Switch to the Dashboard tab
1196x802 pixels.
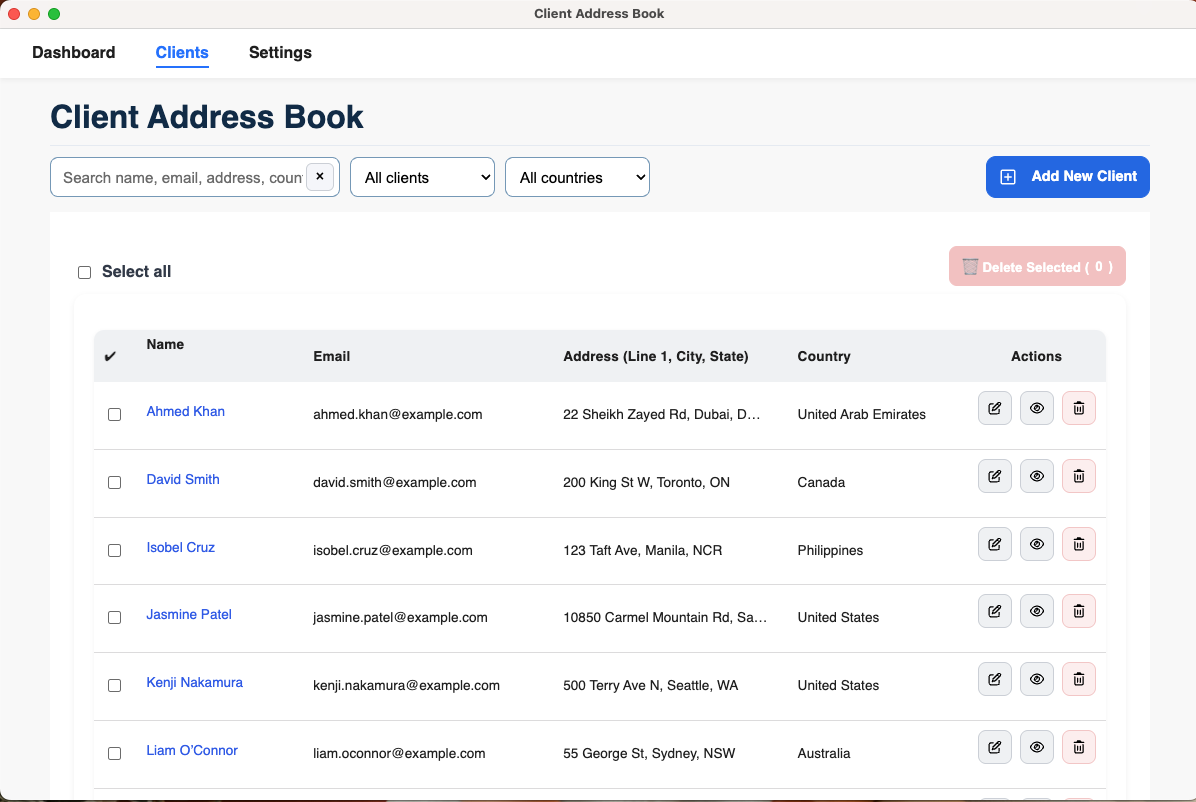point(74,53)
